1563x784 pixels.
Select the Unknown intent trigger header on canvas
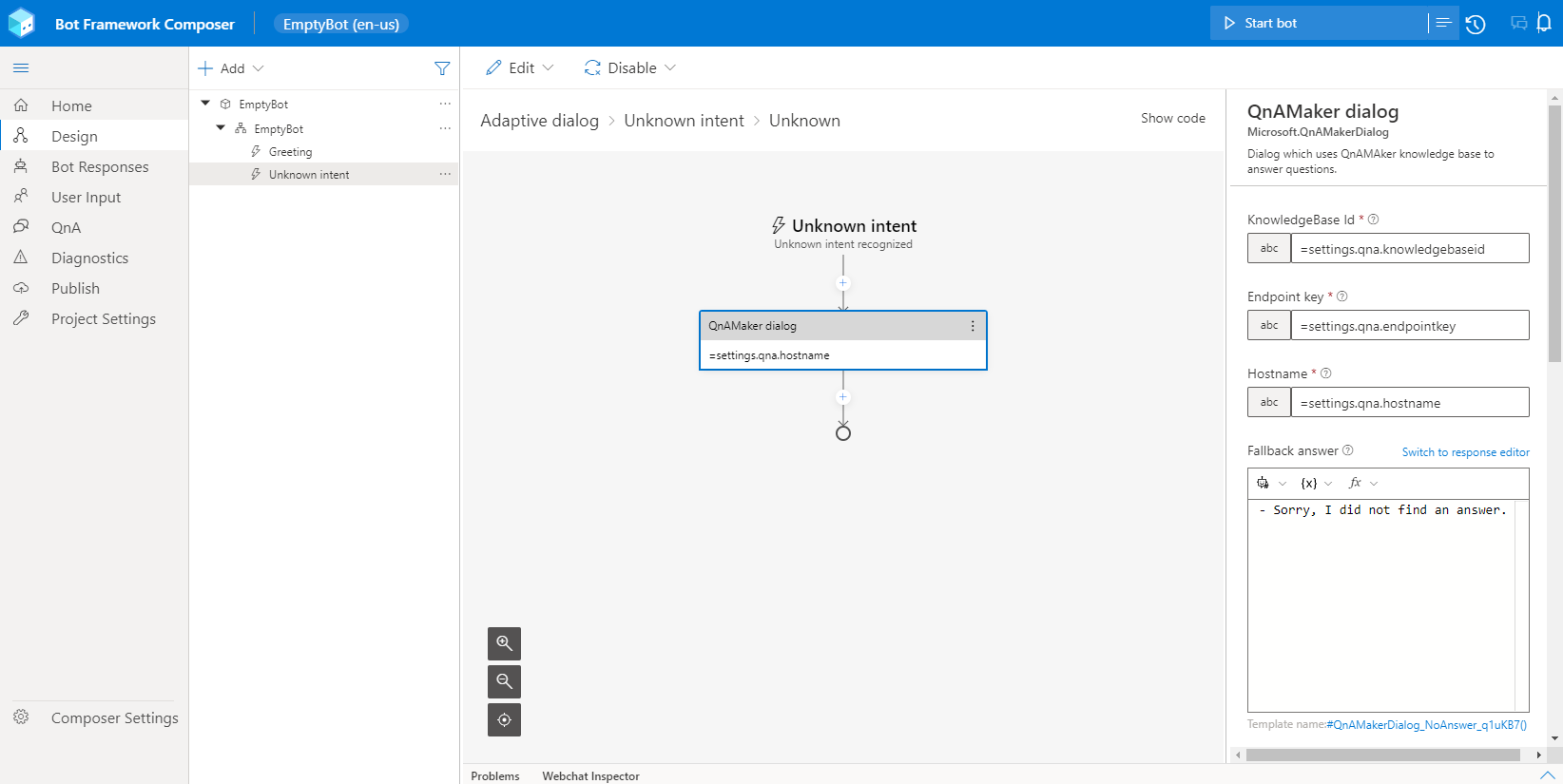click(843, 232)
